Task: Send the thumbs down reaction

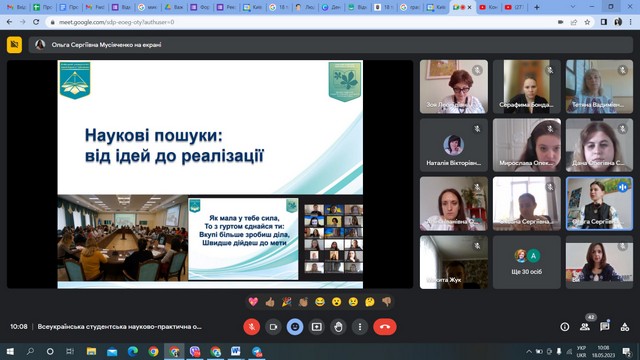Action: coord(387,302)
